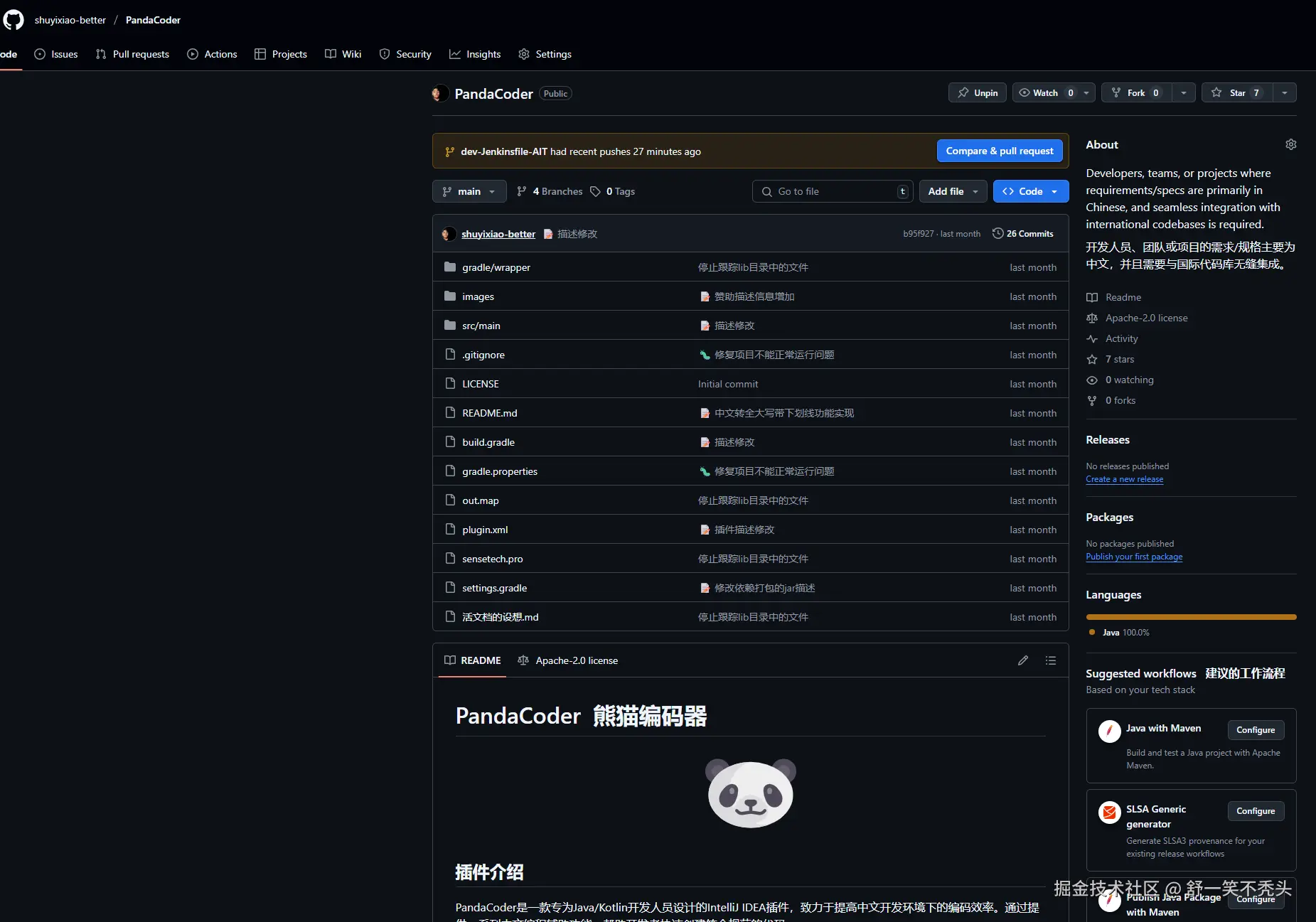Click the license scale icon in About

1092,318
